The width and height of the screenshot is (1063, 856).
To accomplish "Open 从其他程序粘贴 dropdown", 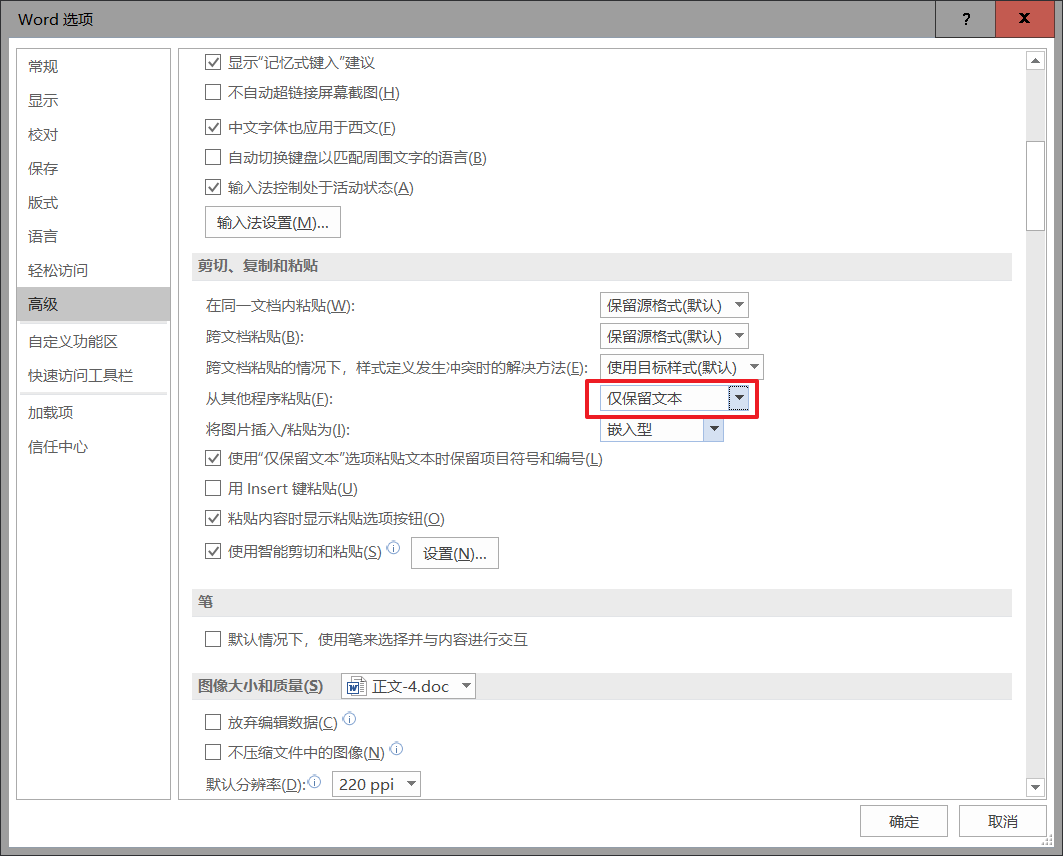I will tap(738, 399).
